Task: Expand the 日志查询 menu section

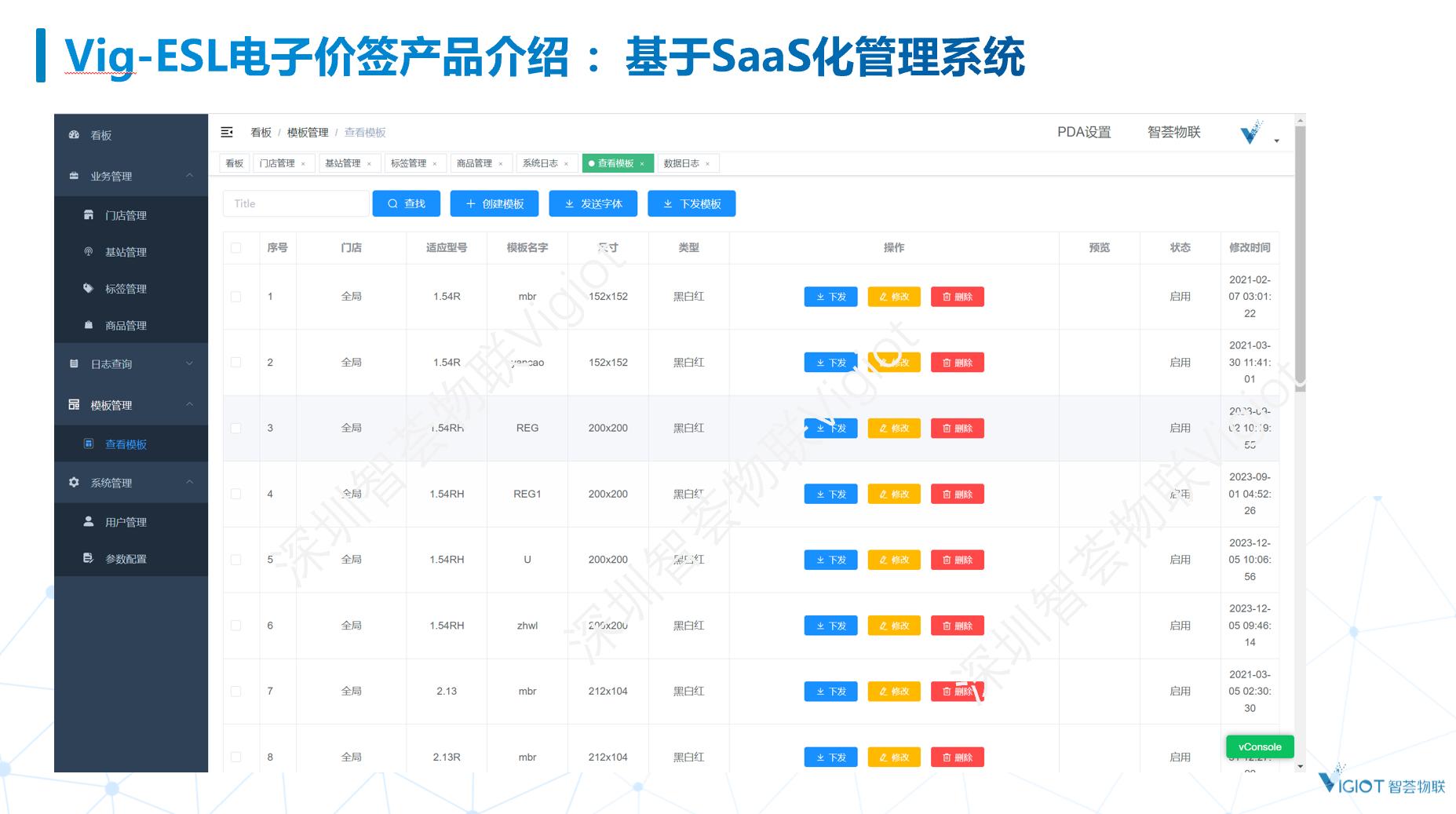Action: point(189,363)
